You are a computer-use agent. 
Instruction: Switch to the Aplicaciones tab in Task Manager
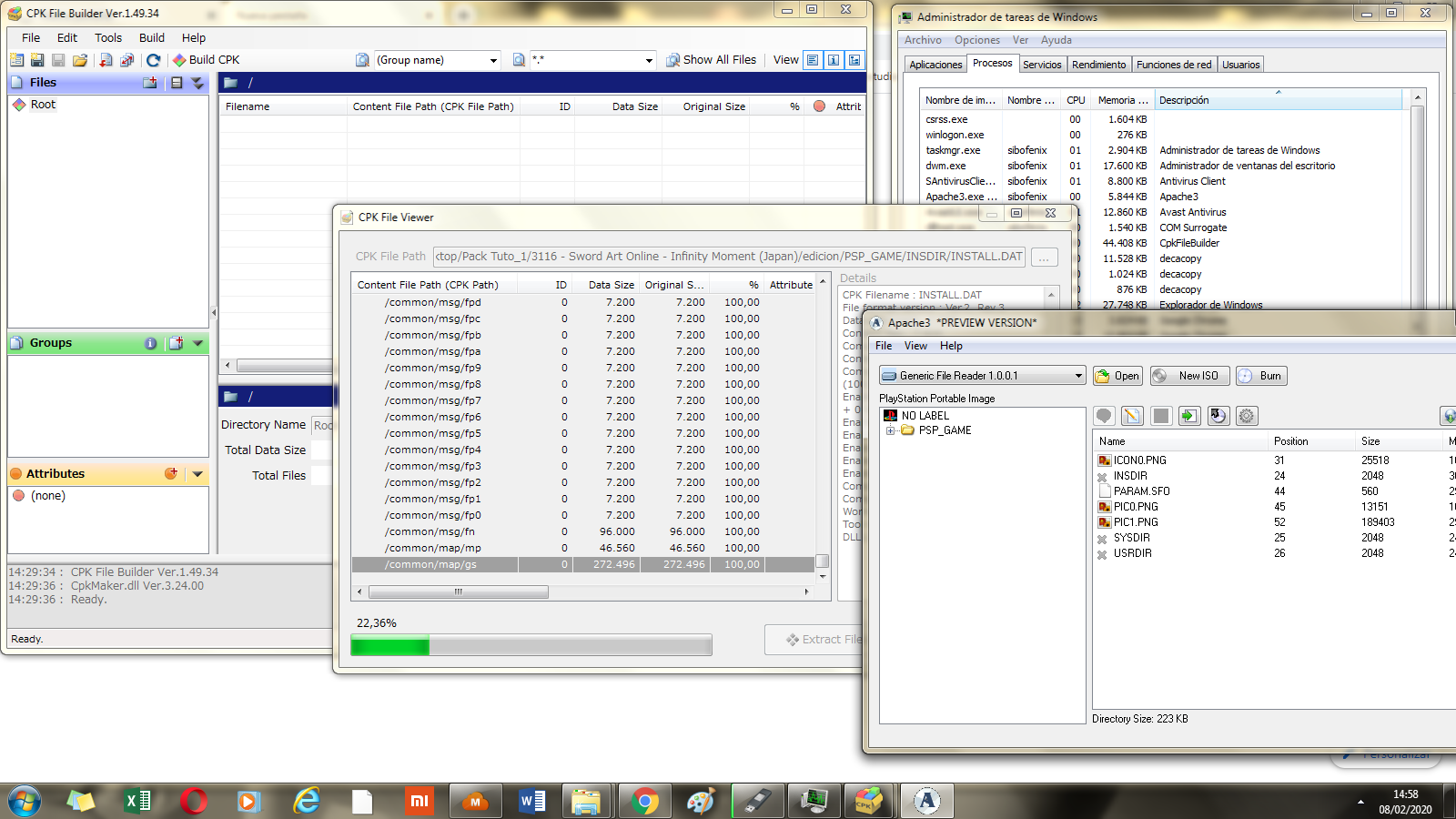click(935, 65)
